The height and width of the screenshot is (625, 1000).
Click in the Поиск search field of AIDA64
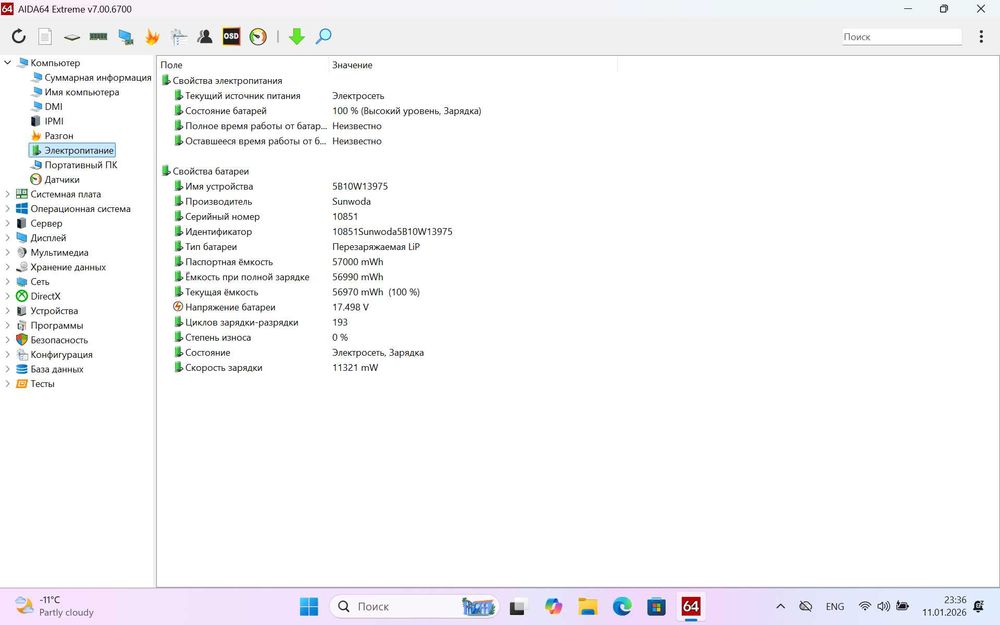[x=901, y=36]
